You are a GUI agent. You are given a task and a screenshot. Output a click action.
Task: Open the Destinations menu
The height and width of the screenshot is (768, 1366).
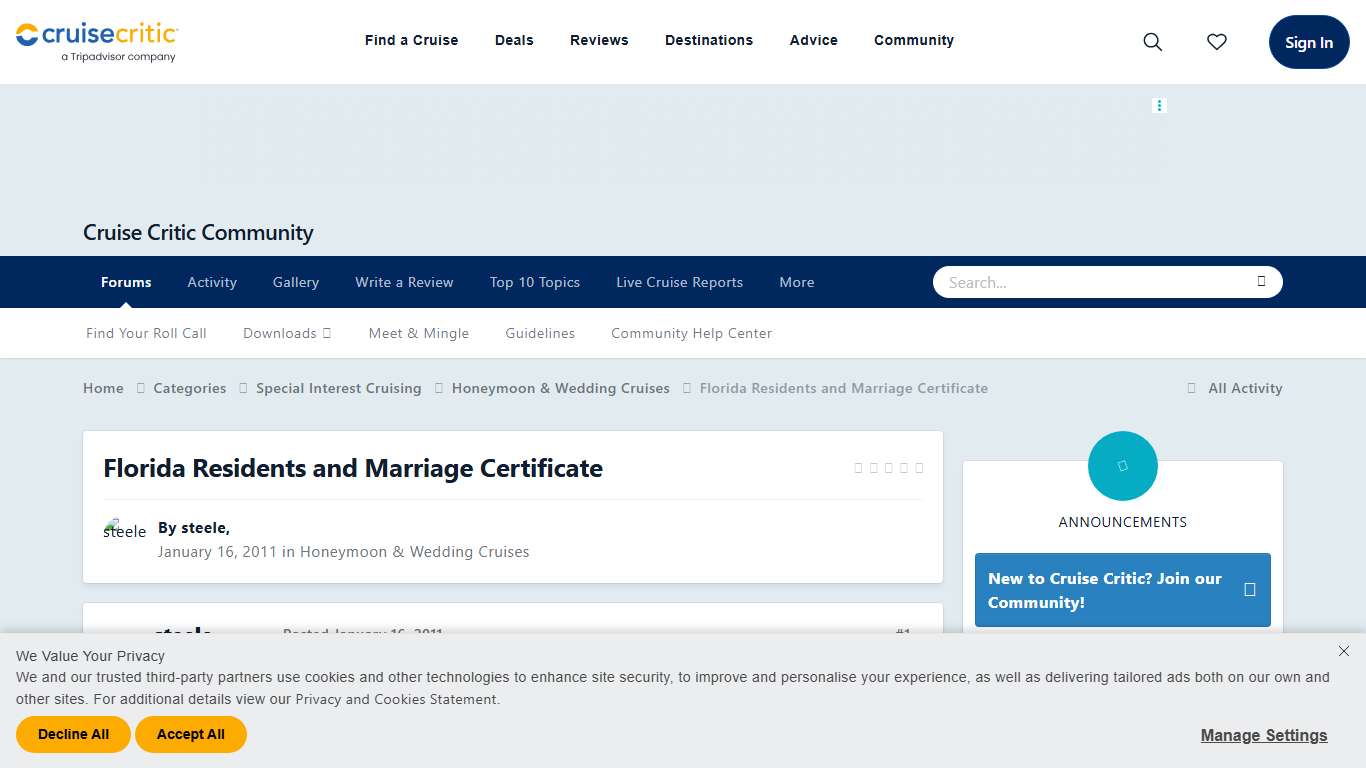coord(709,40)
